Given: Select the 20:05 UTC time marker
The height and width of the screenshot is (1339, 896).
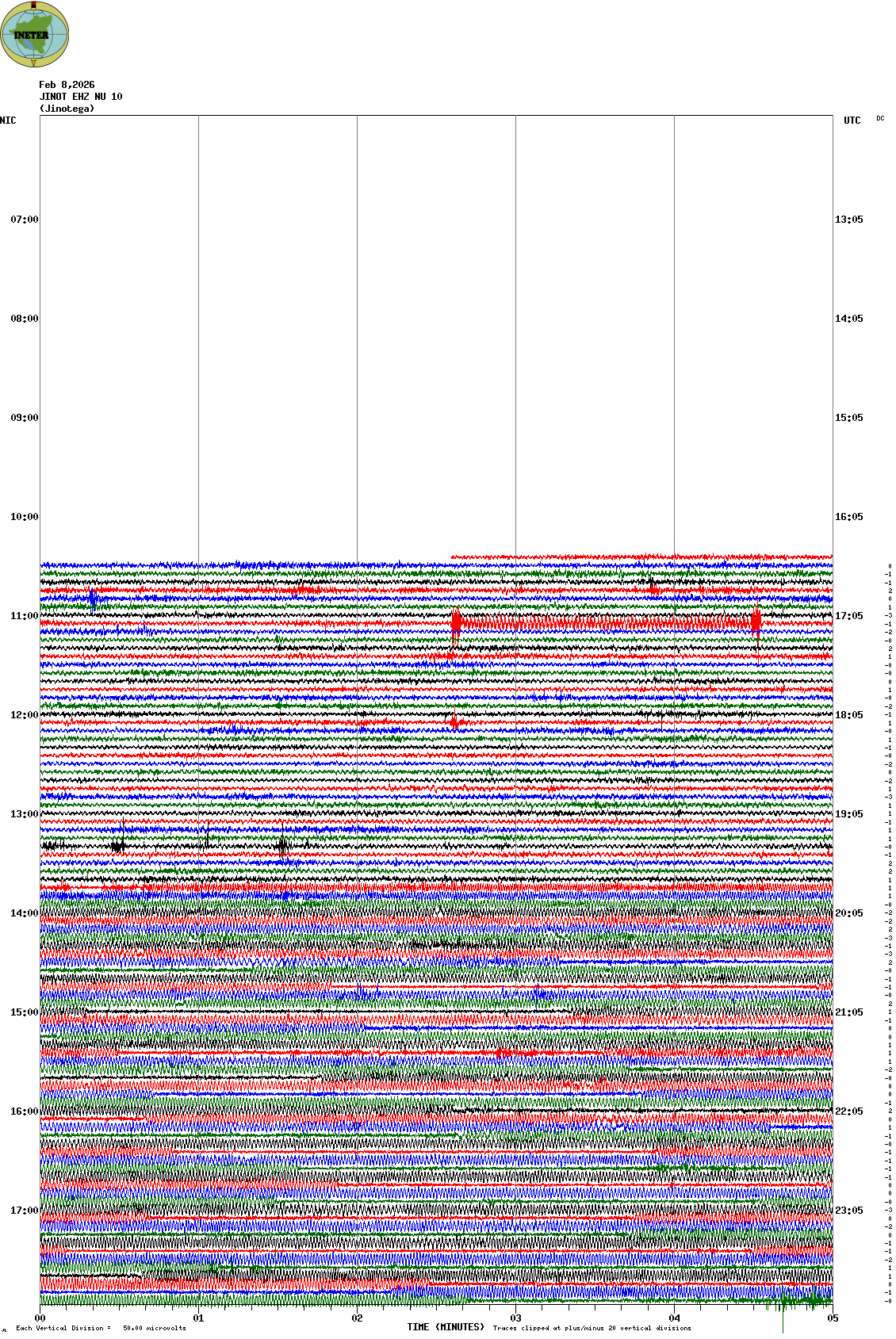Looking at the screenshot, I should click(x=848, y=913).
